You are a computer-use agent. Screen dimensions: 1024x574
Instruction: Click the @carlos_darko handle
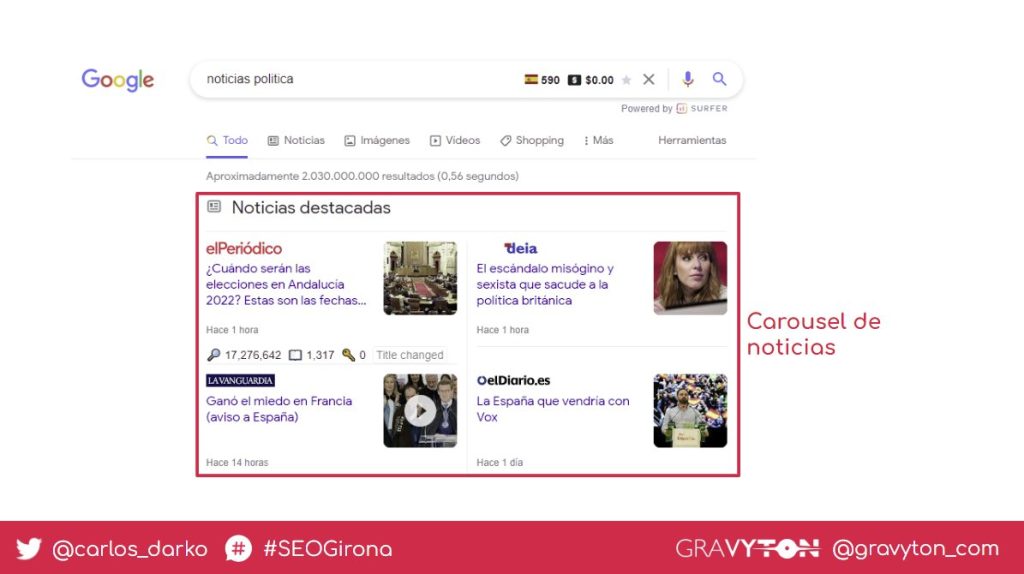pyautogui.click(x=129, y=549)
